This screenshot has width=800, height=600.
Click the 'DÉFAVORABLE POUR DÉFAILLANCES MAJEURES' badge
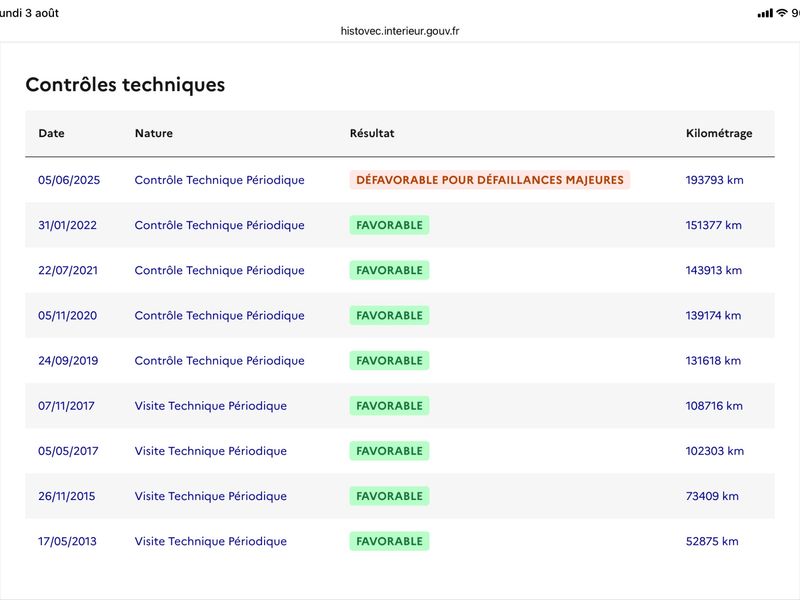point(490,180)
